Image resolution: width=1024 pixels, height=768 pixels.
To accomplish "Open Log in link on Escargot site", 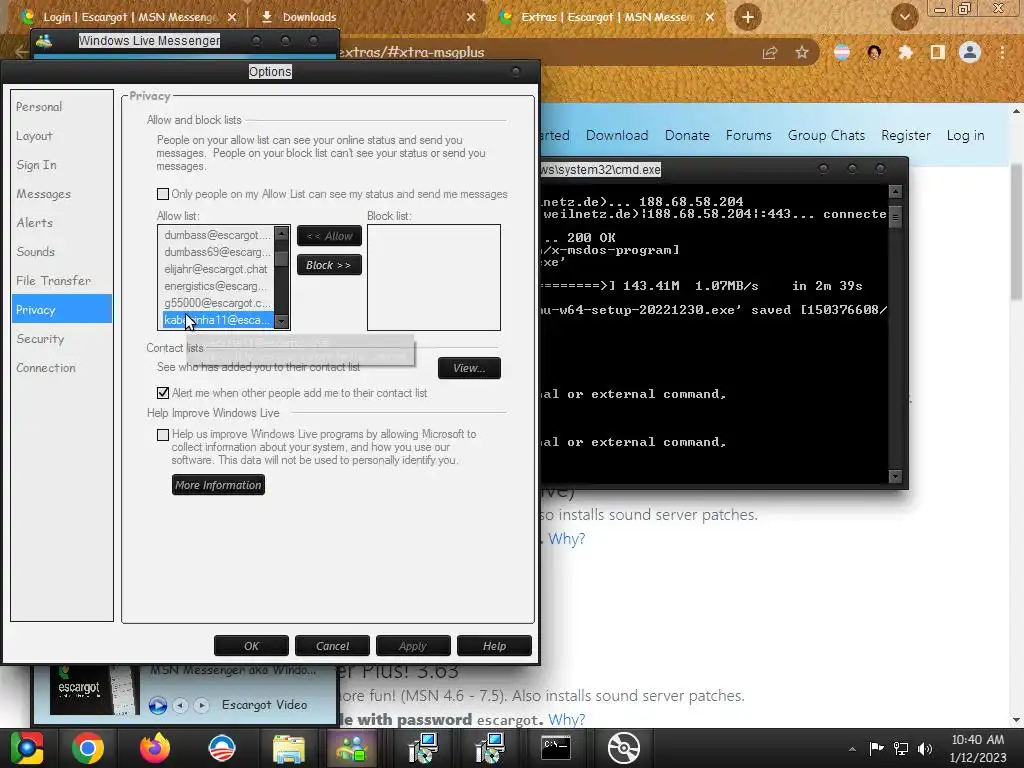I will click(965, 135).
